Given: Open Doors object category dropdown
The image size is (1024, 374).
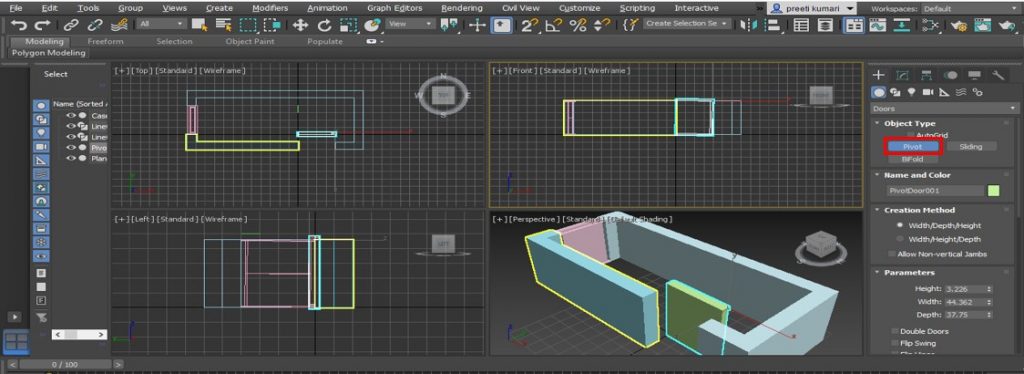Looking at the screenshot, I should point(944,108).
